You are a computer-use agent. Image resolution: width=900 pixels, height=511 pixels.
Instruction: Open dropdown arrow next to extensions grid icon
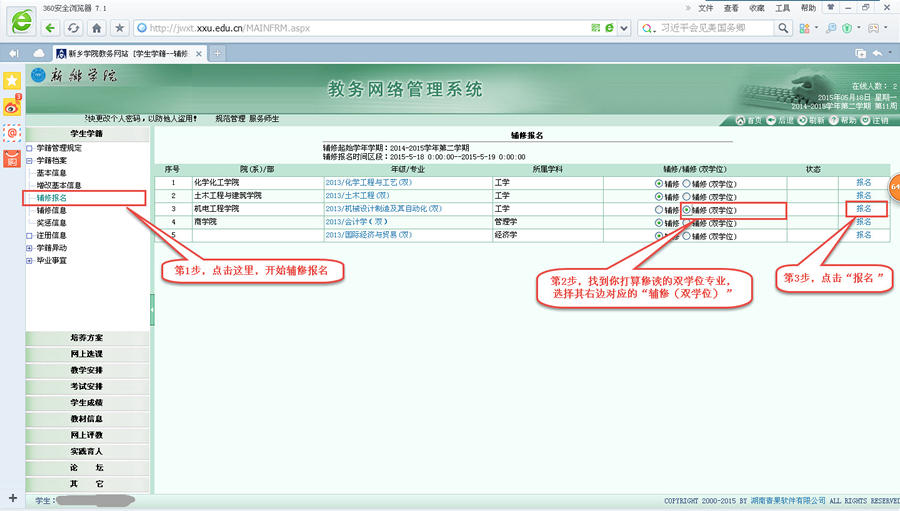(816, 27)
